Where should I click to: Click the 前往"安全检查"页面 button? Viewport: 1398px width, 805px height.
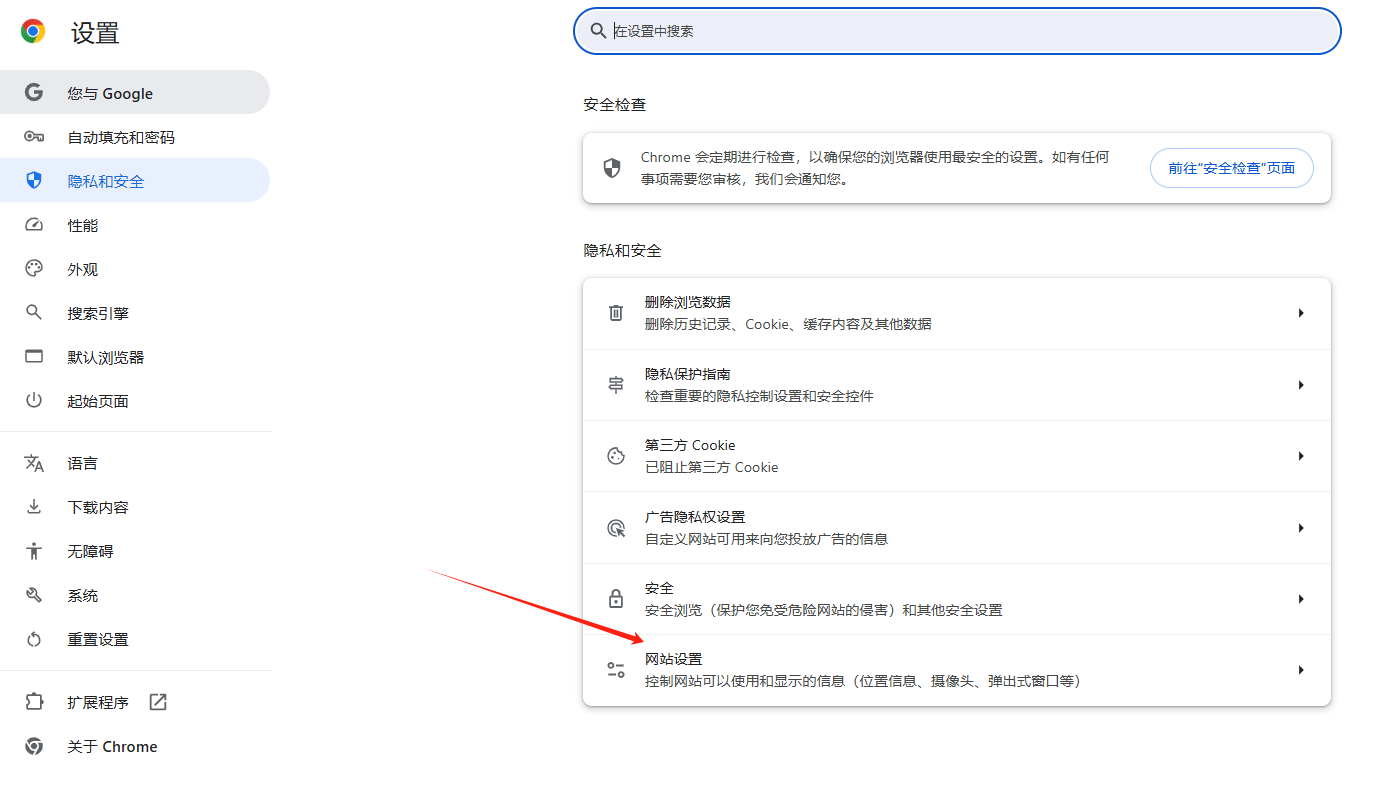(x=1231, y=168)
